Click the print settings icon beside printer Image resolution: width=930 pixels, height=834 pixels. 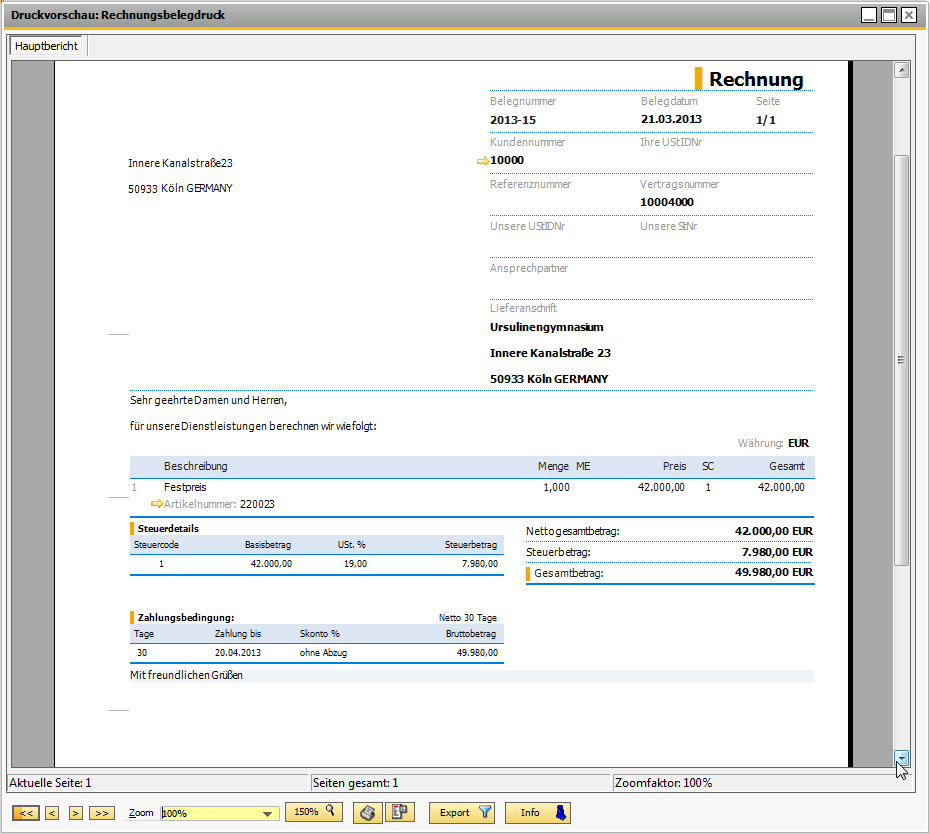(x=401, y=813)
